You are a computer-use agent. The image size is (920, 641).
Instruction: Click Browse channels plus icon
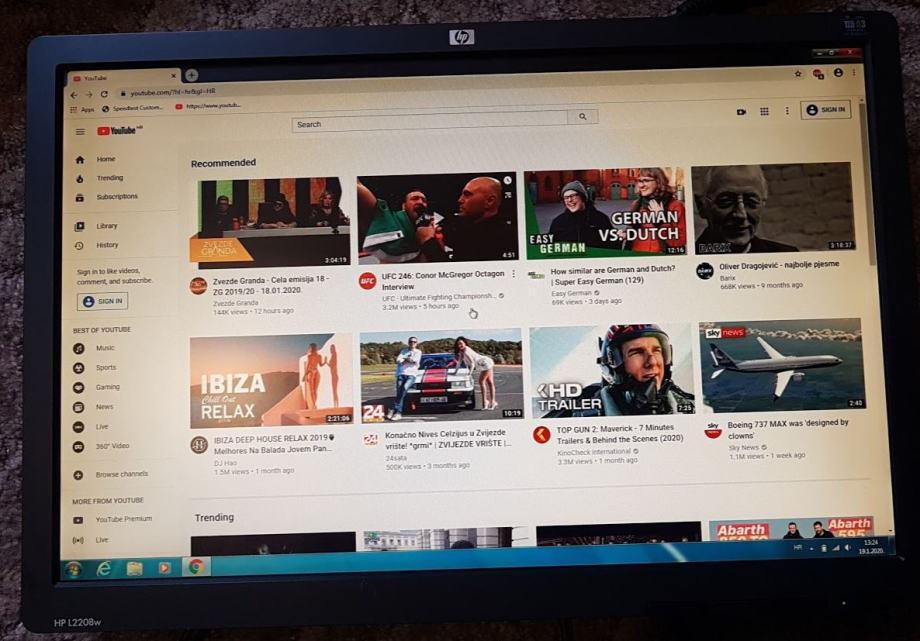point(78,474)
